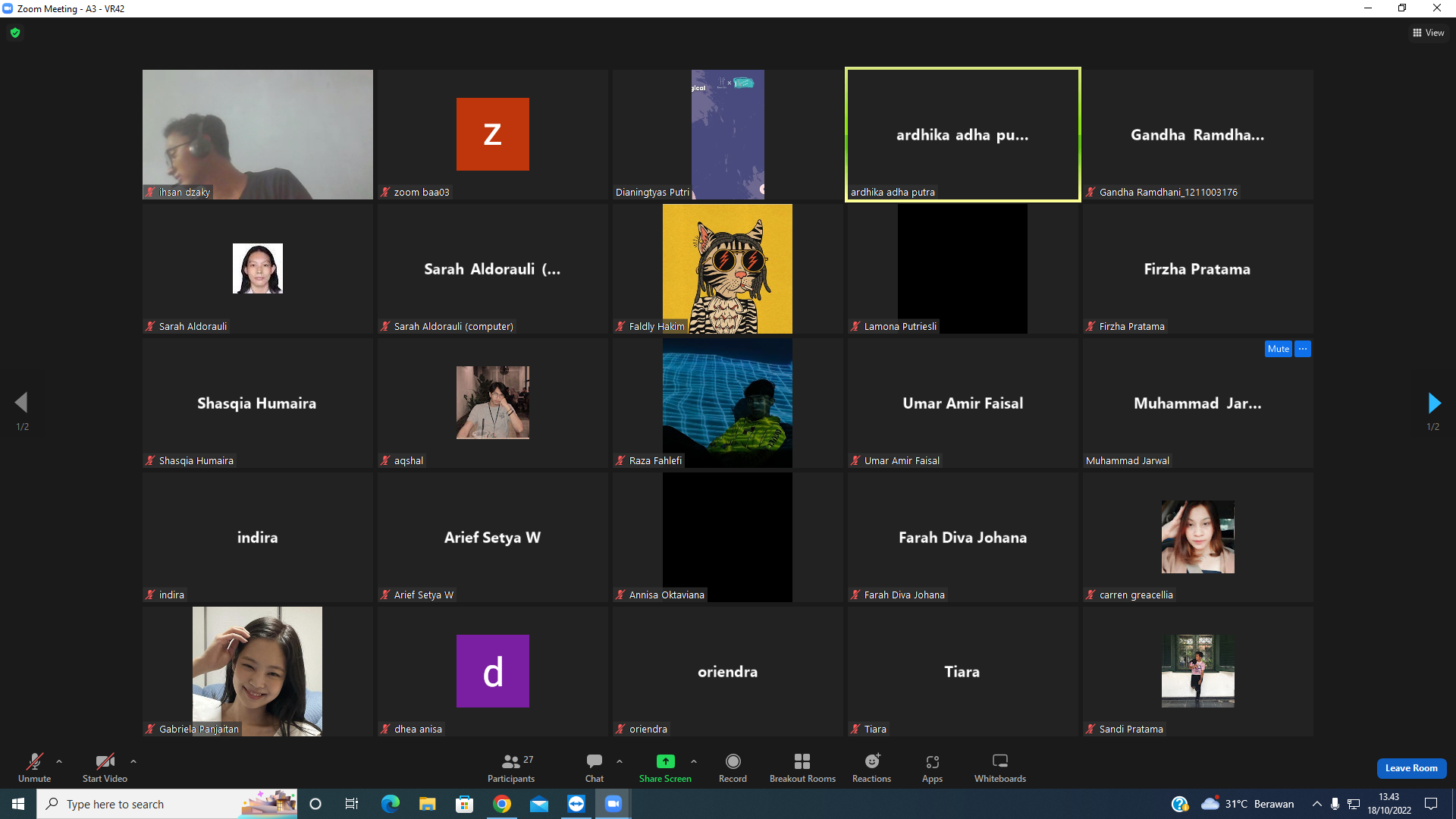The height and width of the screenshot is (819, 1456).
Task: Click the Leave Room button
Action: click(1411, 768)
